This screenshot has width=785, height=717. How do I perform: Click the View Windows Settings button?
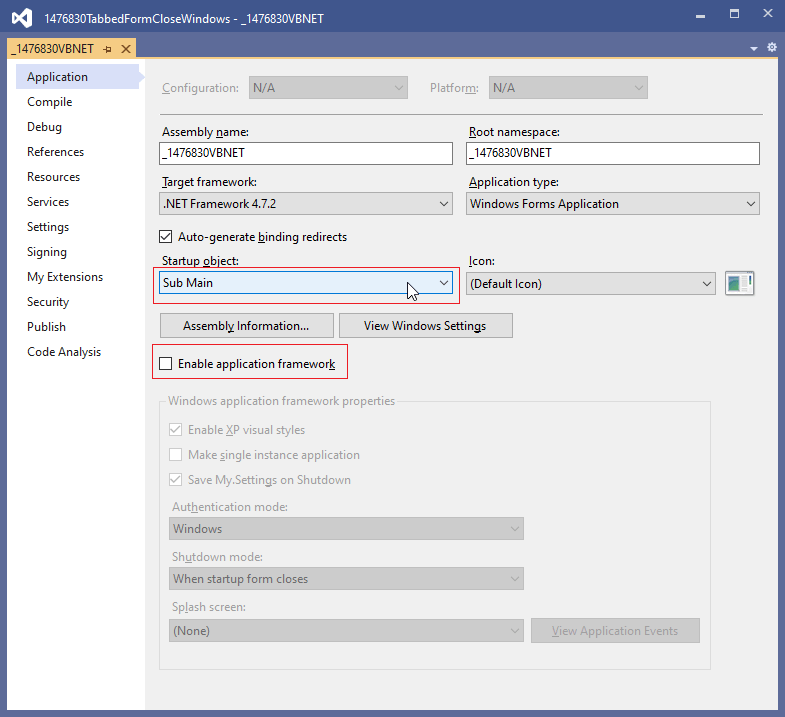click(x=425, y=326)
